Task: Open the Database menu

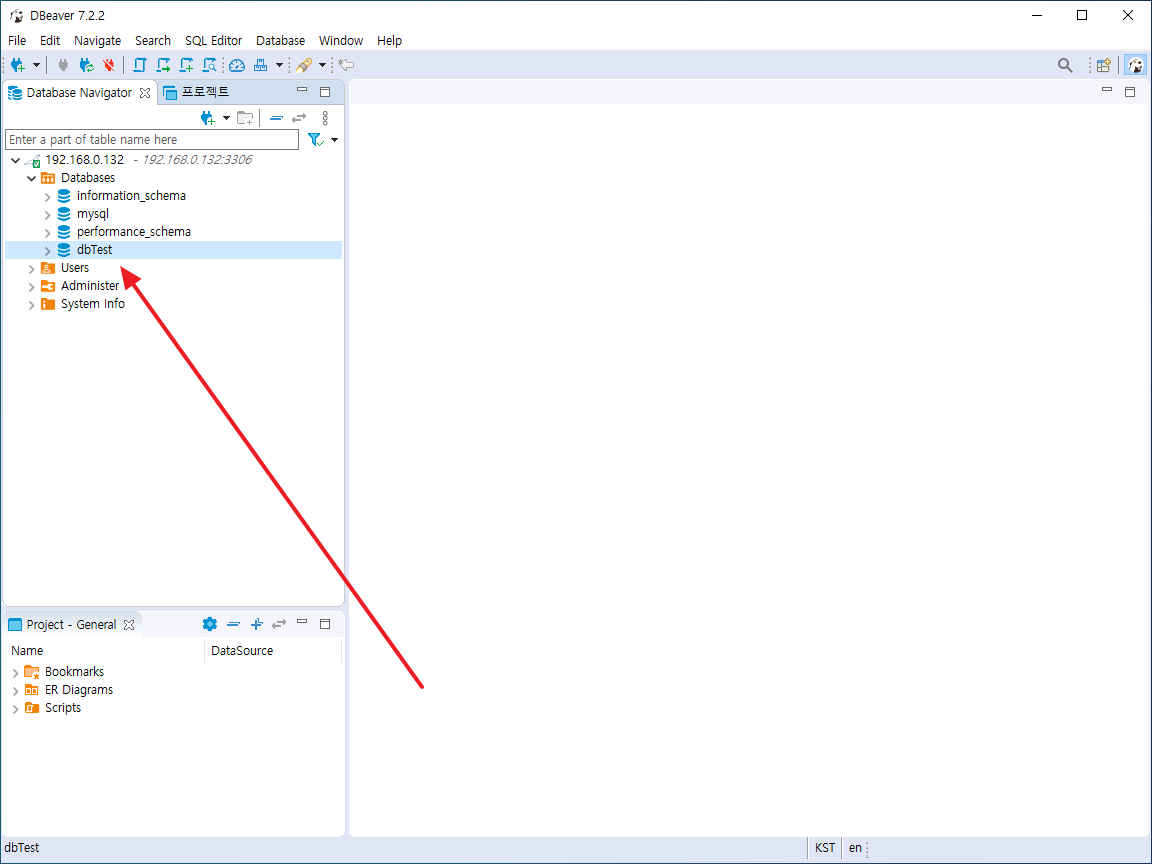Action: pyautogui.click(x=281, y=40)
